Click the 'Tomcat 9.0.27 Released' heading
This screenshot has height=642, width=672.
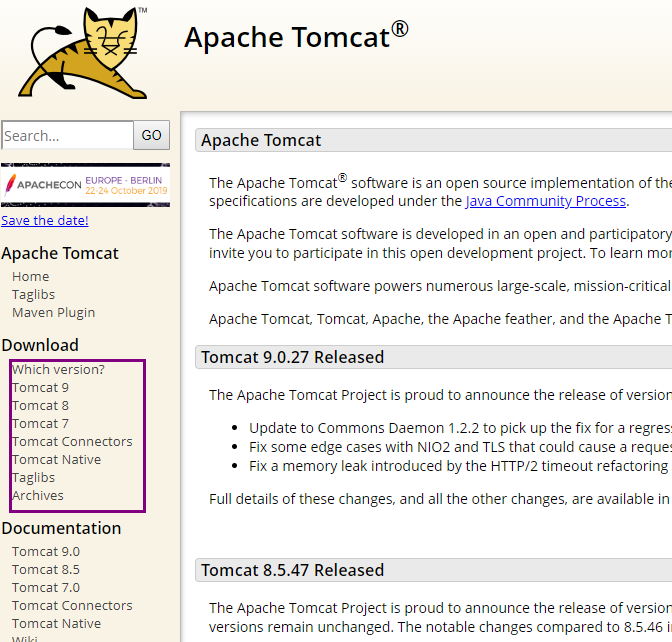[293, 357]
